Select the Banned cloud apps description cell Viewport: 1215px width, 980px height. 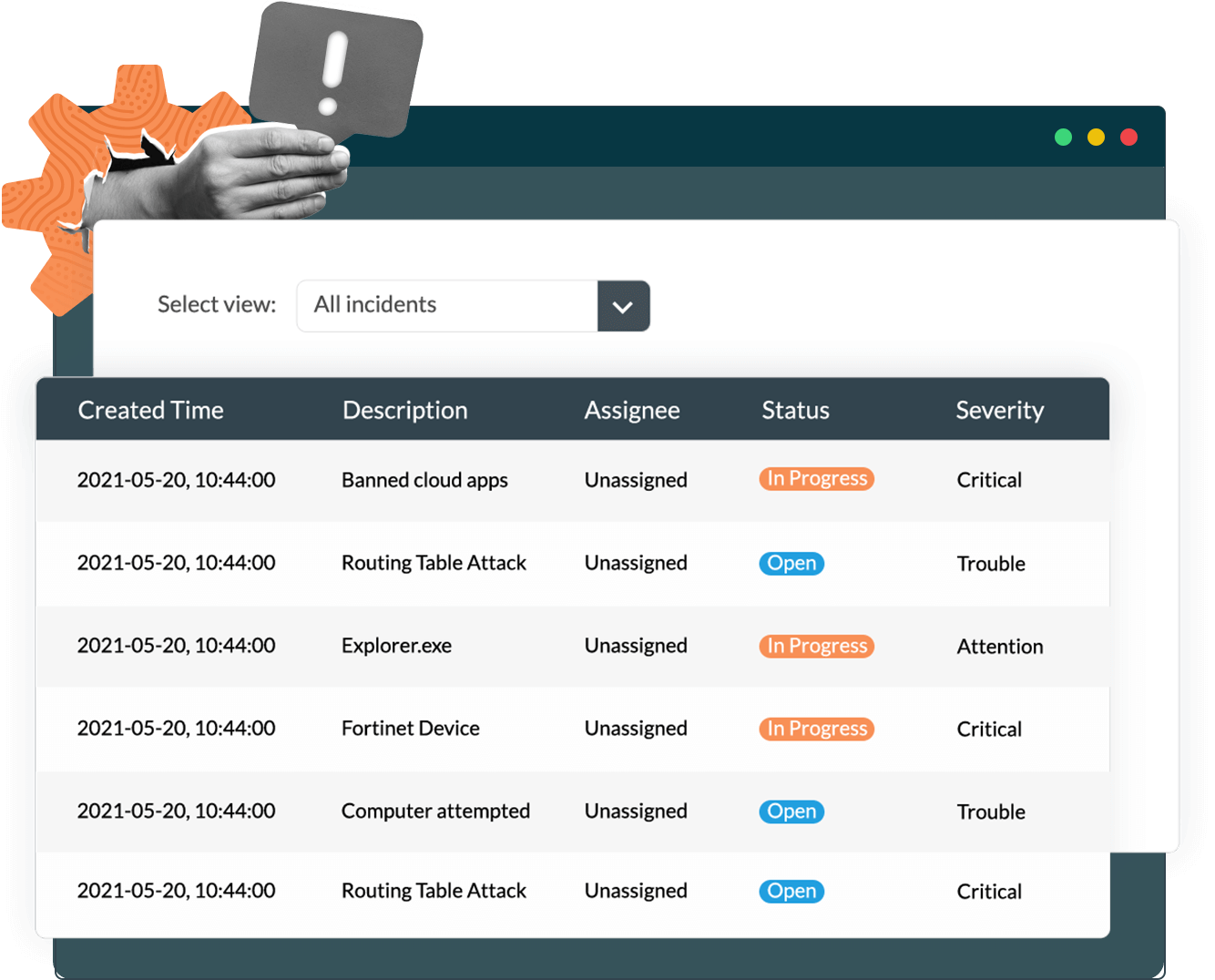(424, 480)
